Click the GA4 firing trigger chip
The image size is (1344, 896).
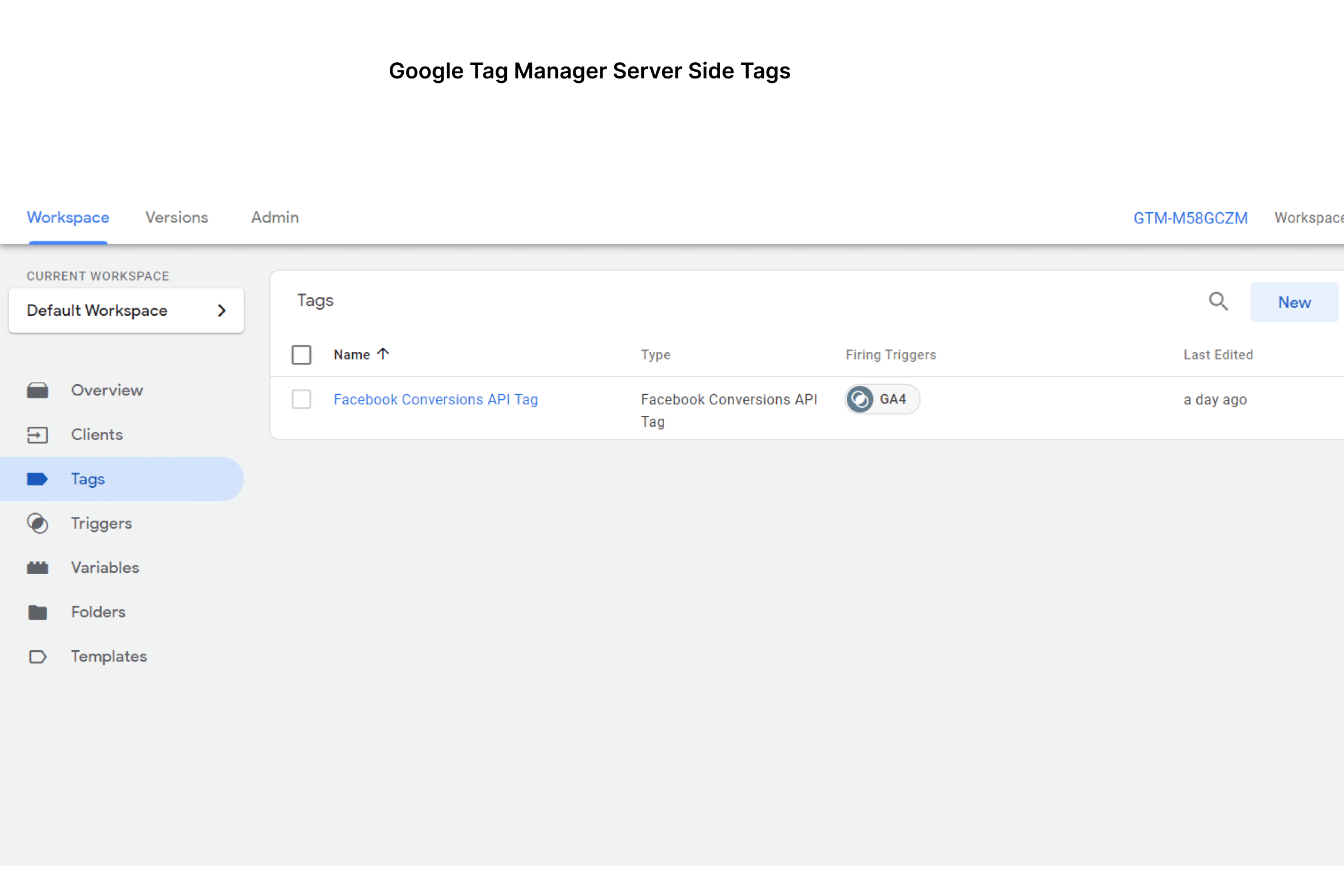coord(881,399)
